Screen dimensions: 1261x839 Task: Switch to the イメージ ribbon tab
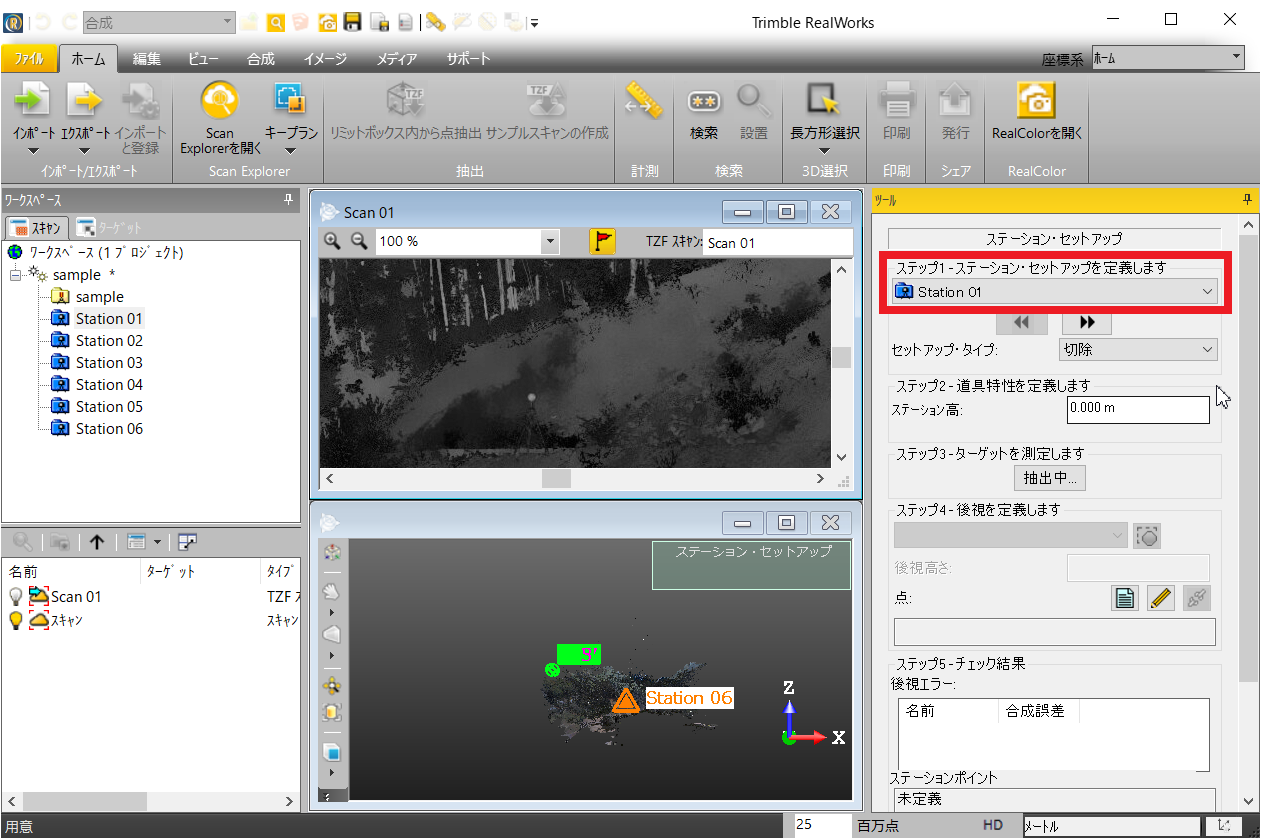[325, 59]
